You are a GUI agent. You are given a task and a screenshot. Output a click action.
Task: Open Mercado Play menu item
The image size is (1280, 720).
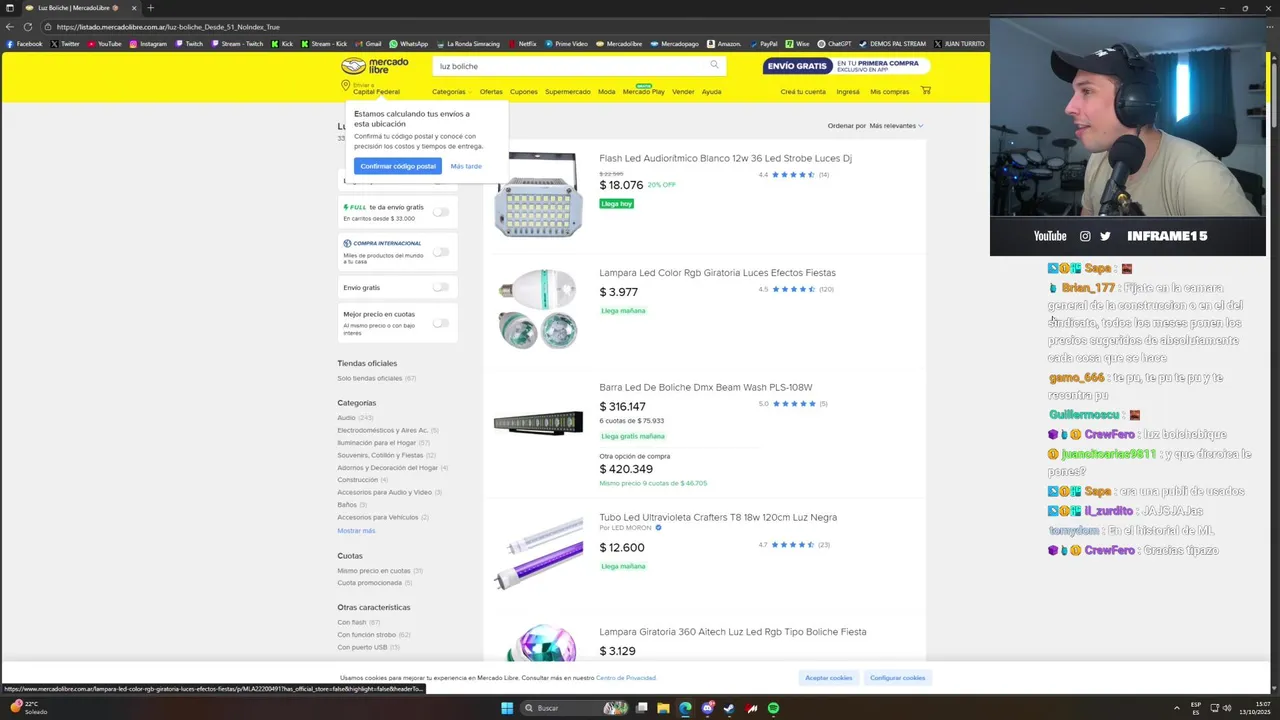pos(643,92)
